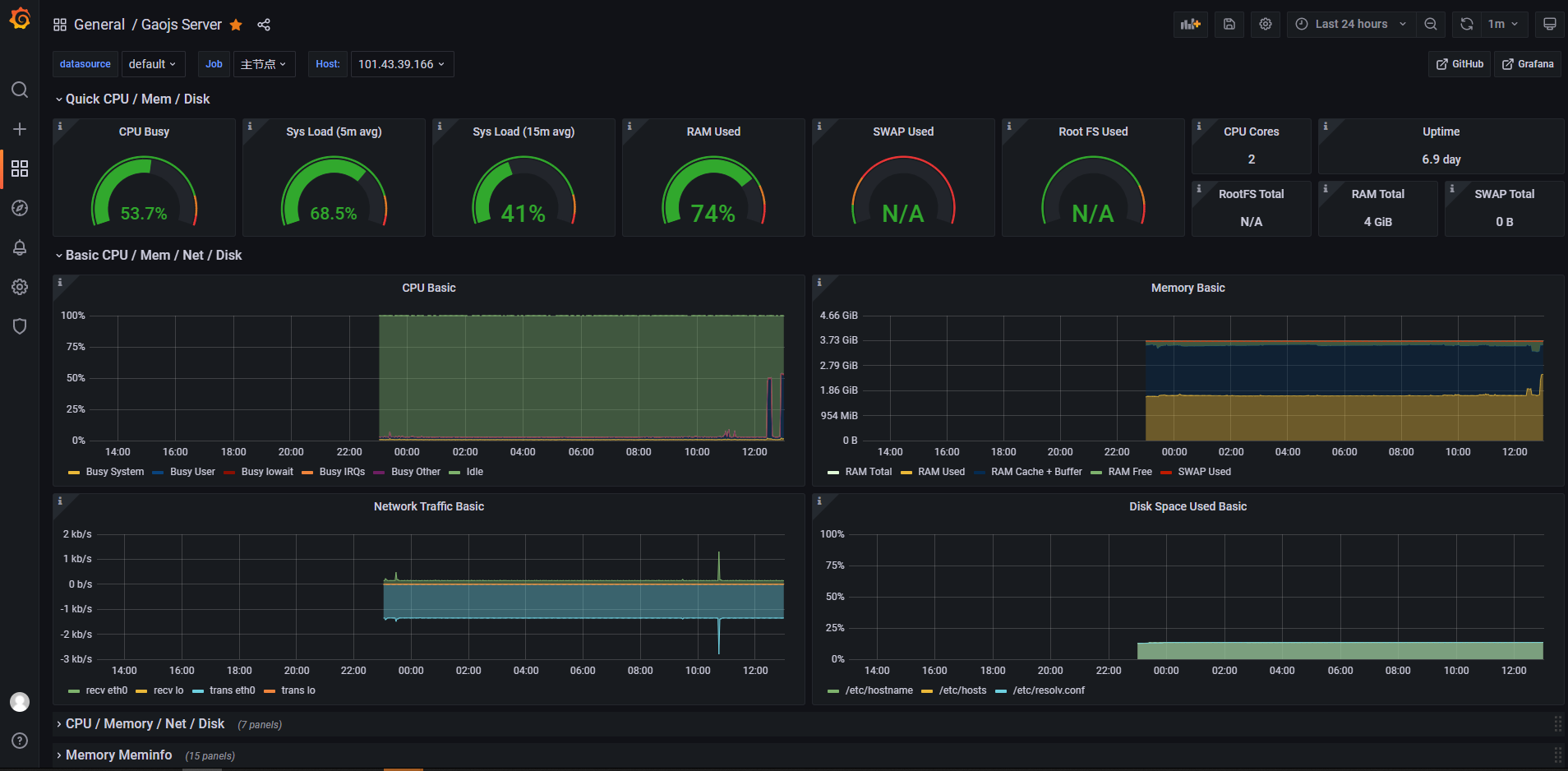Toggle Busy Iowait series in legend
This screenshot has width=1568, height=771.
pos(267,472)
